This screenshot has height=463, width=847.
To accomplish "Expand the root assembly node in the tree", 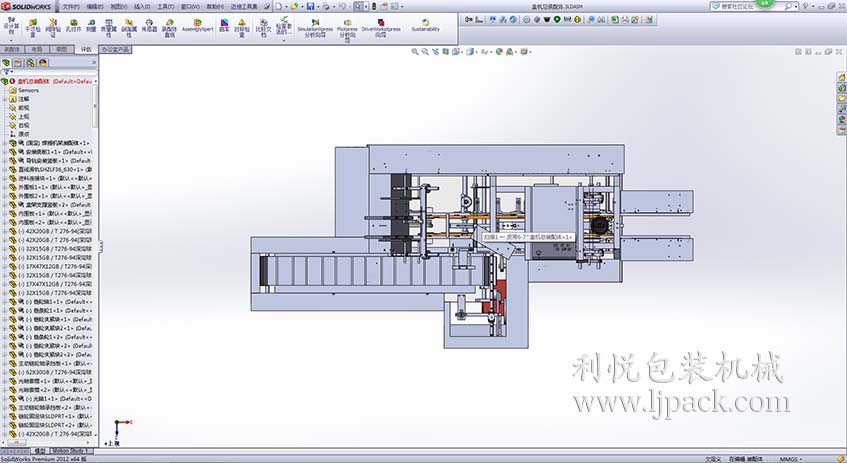I will pos(4,81).
